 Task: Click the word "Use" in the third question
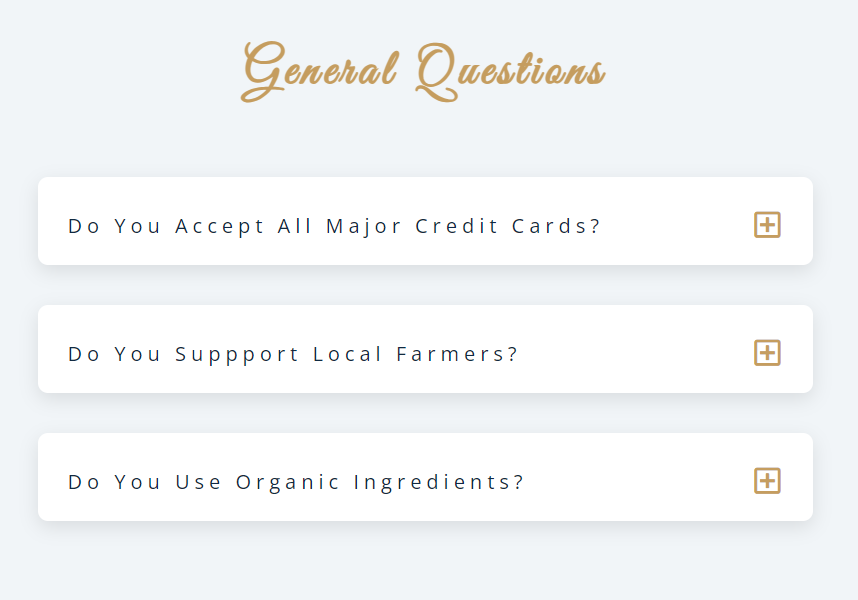[198, 482]
